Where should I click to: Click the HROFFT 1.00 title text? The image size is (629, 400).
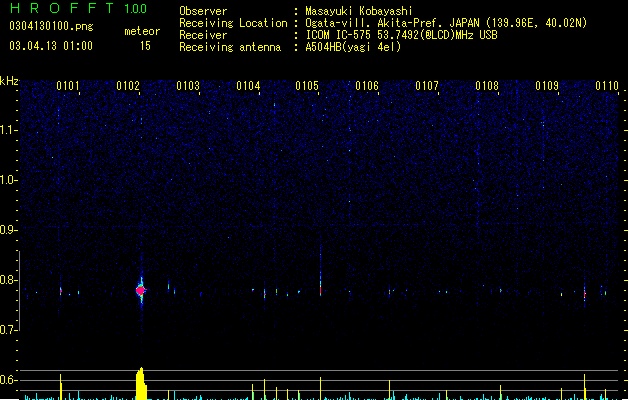pyautogui.click(x=78, y=8)
